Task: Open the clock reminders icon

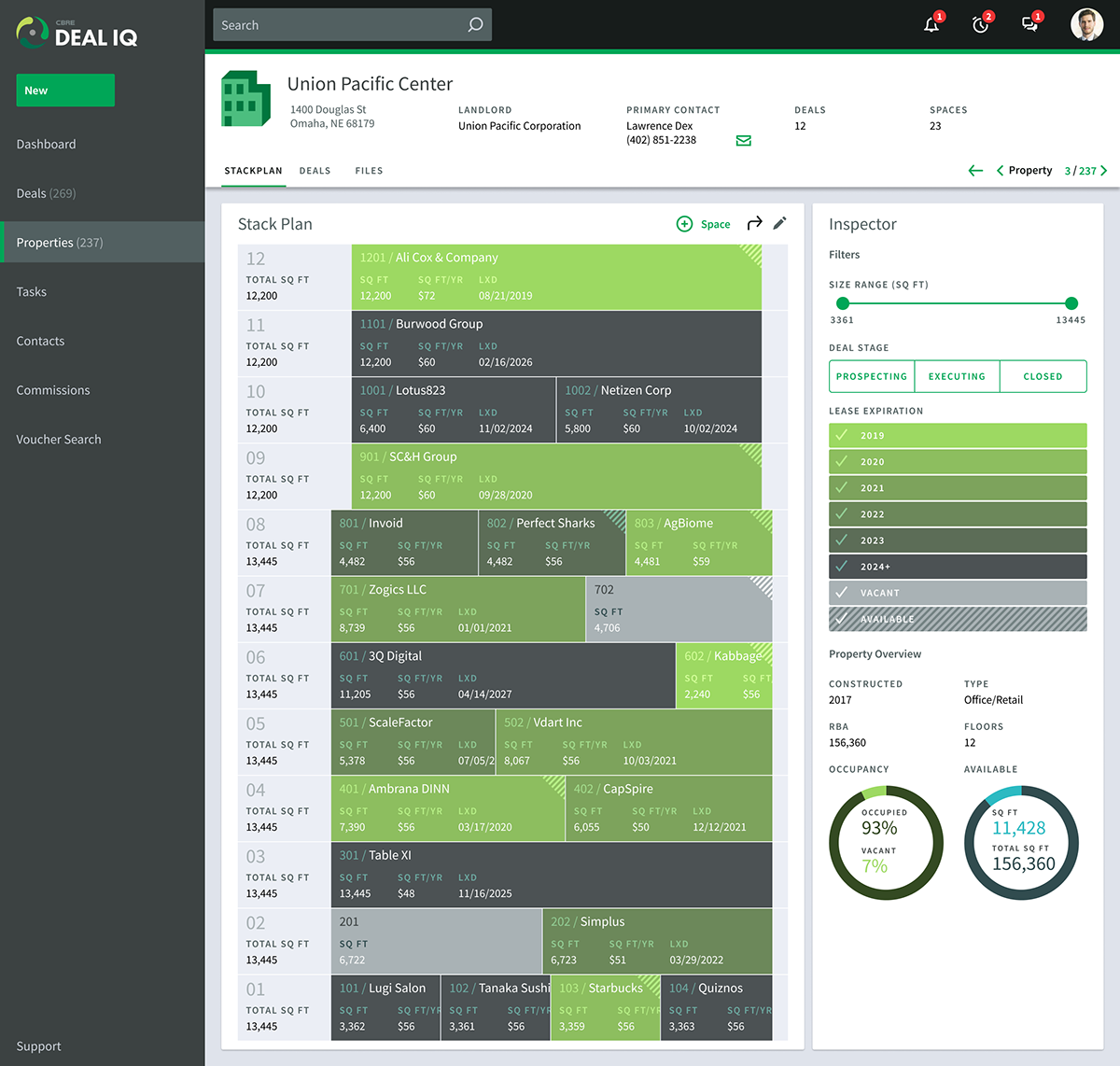Action: (981, 25)
